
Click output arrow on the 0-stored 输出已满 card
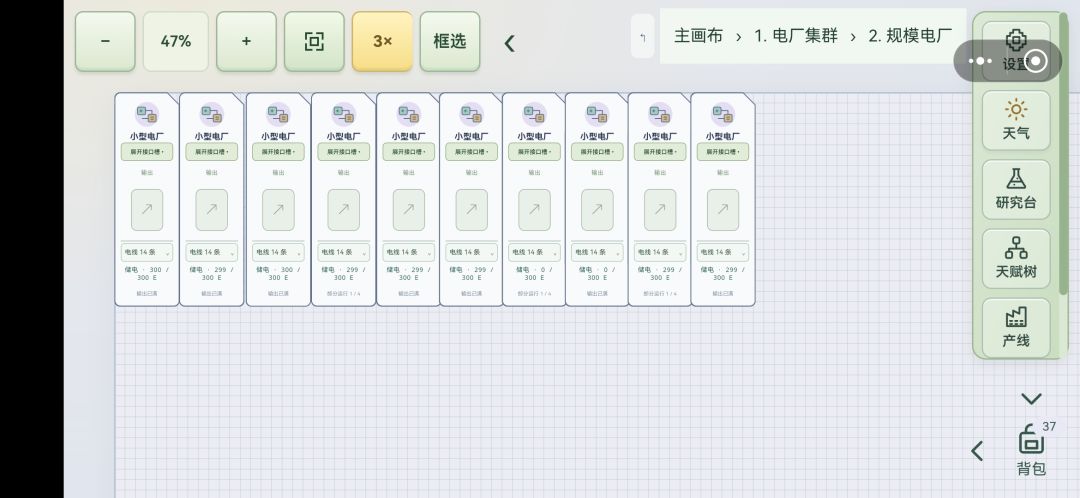coord(597,210)
